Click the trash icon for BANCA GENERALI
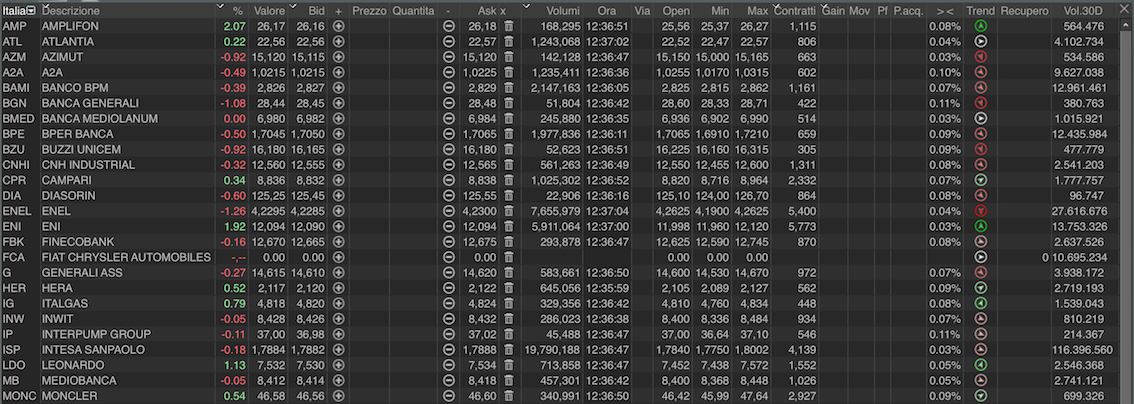Image resolution: width=1134 pixels, height=404 pixels. pos(508,103)
